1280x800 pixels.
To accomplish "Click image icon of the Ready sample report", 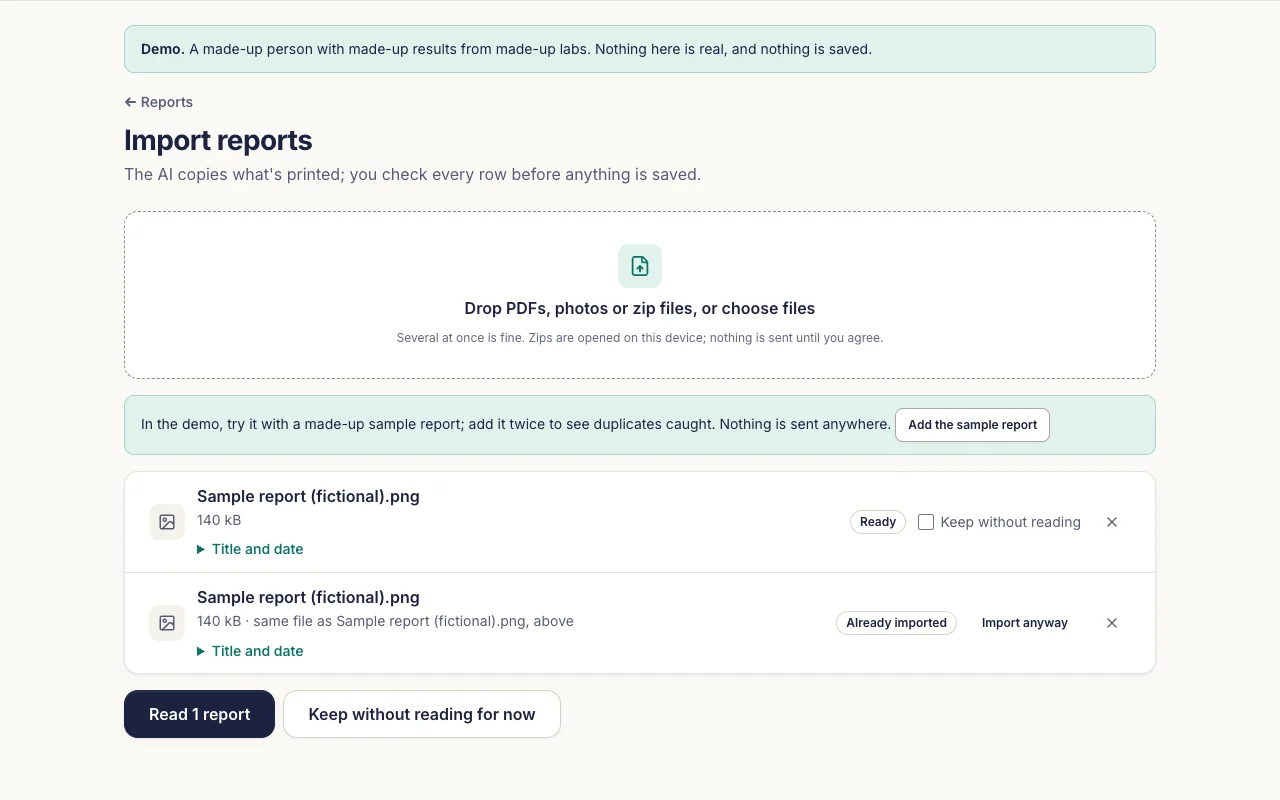I will [167, 522].
